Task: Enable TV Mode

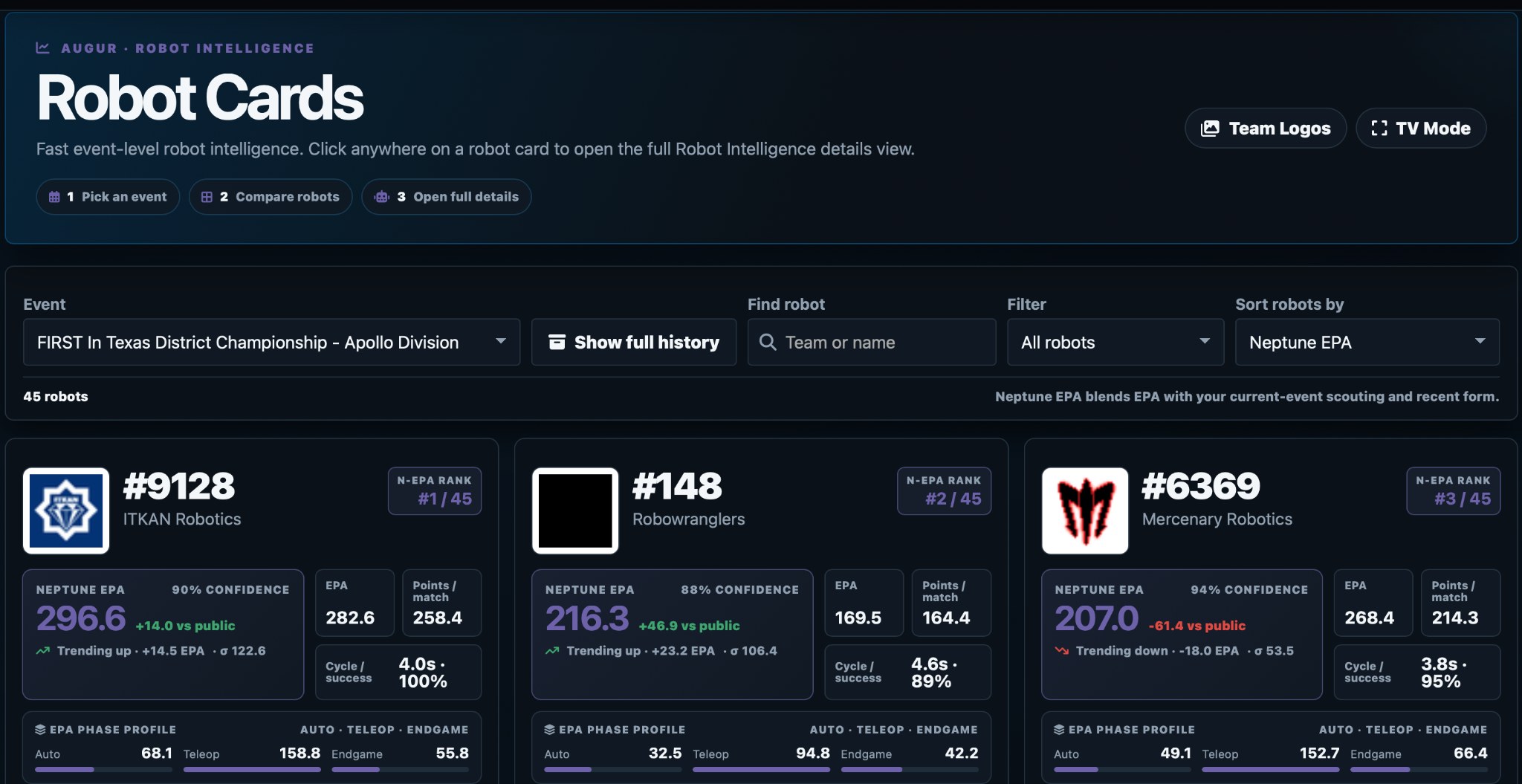Action: pyautogui.click(x=1421, y=128)
